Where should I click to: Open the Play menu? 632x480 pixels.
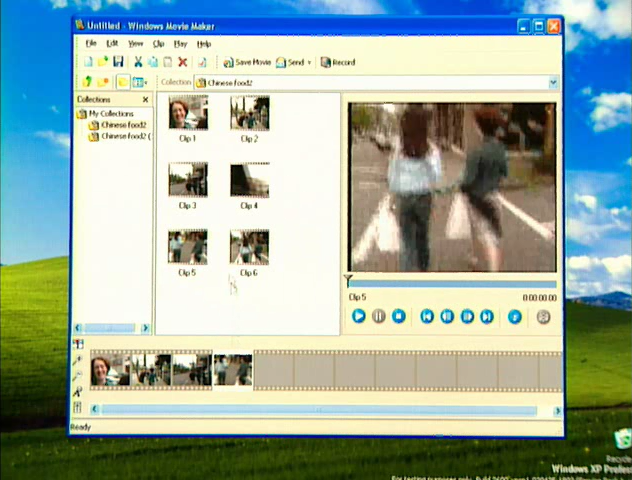coord(180,44)
